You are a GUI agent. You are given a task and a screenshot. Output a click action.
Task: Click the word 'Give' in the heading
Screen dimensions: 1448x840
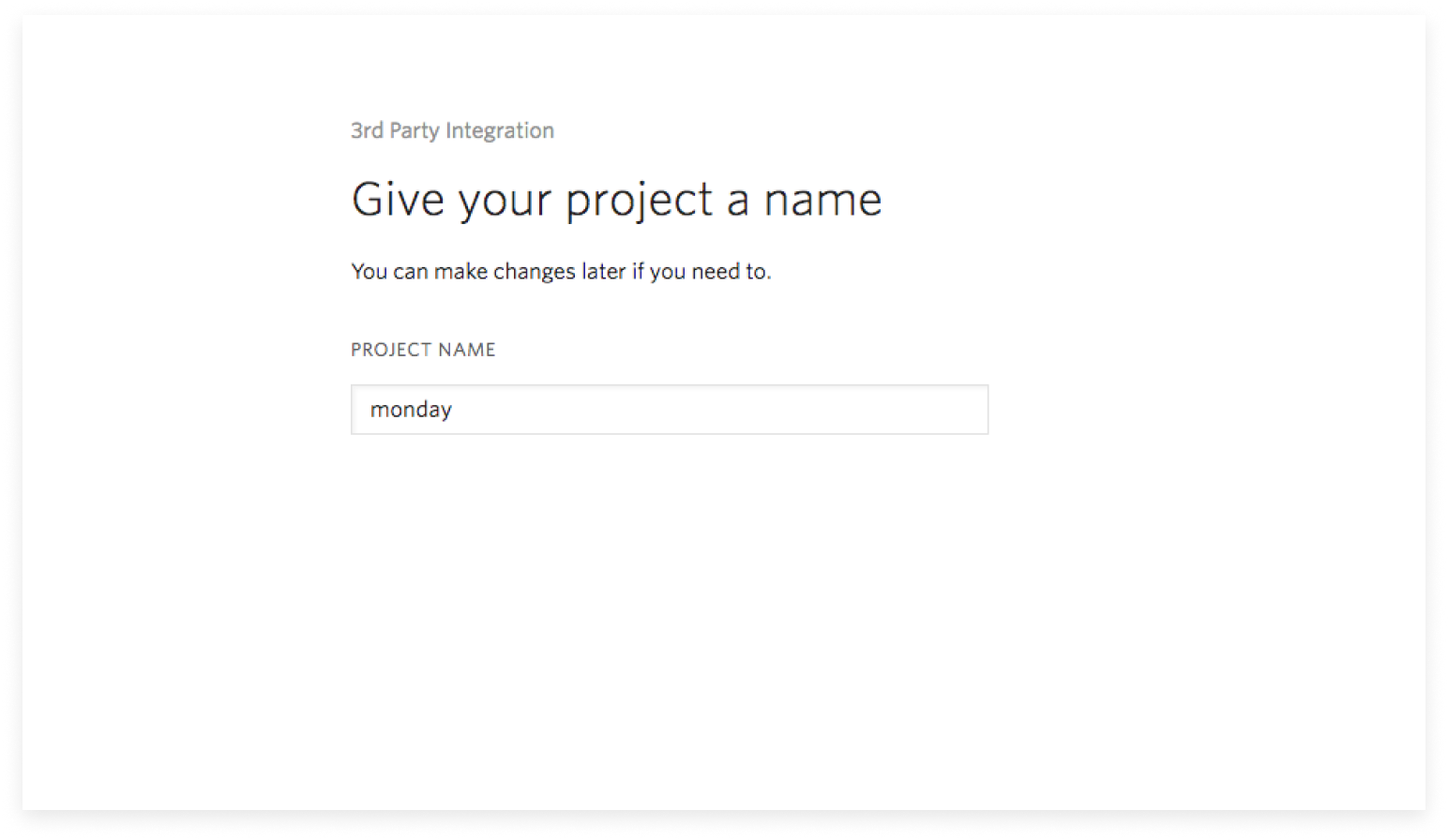[398, 199]
